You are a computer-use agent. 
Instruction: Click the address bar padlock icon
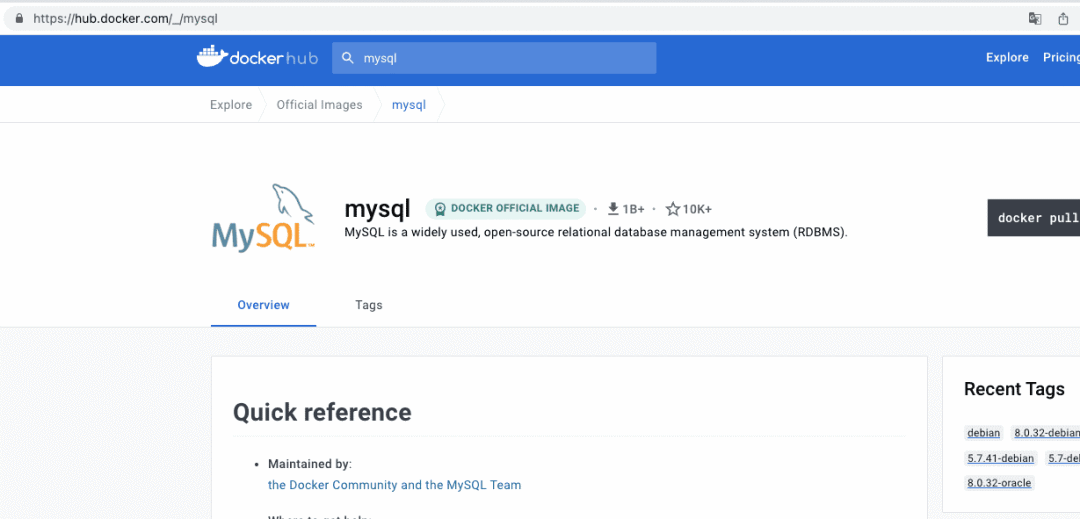pos(18,18)
